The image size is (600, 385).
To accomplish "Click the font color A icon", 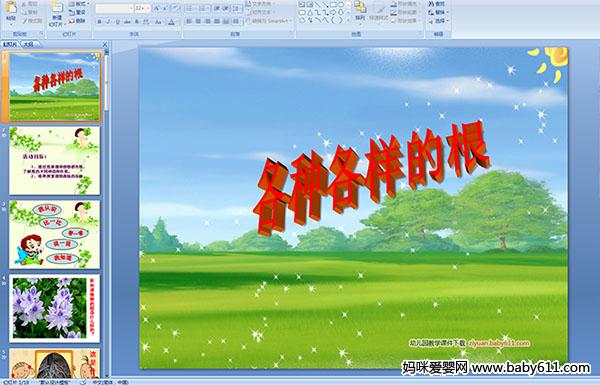I will pos(171,22).
